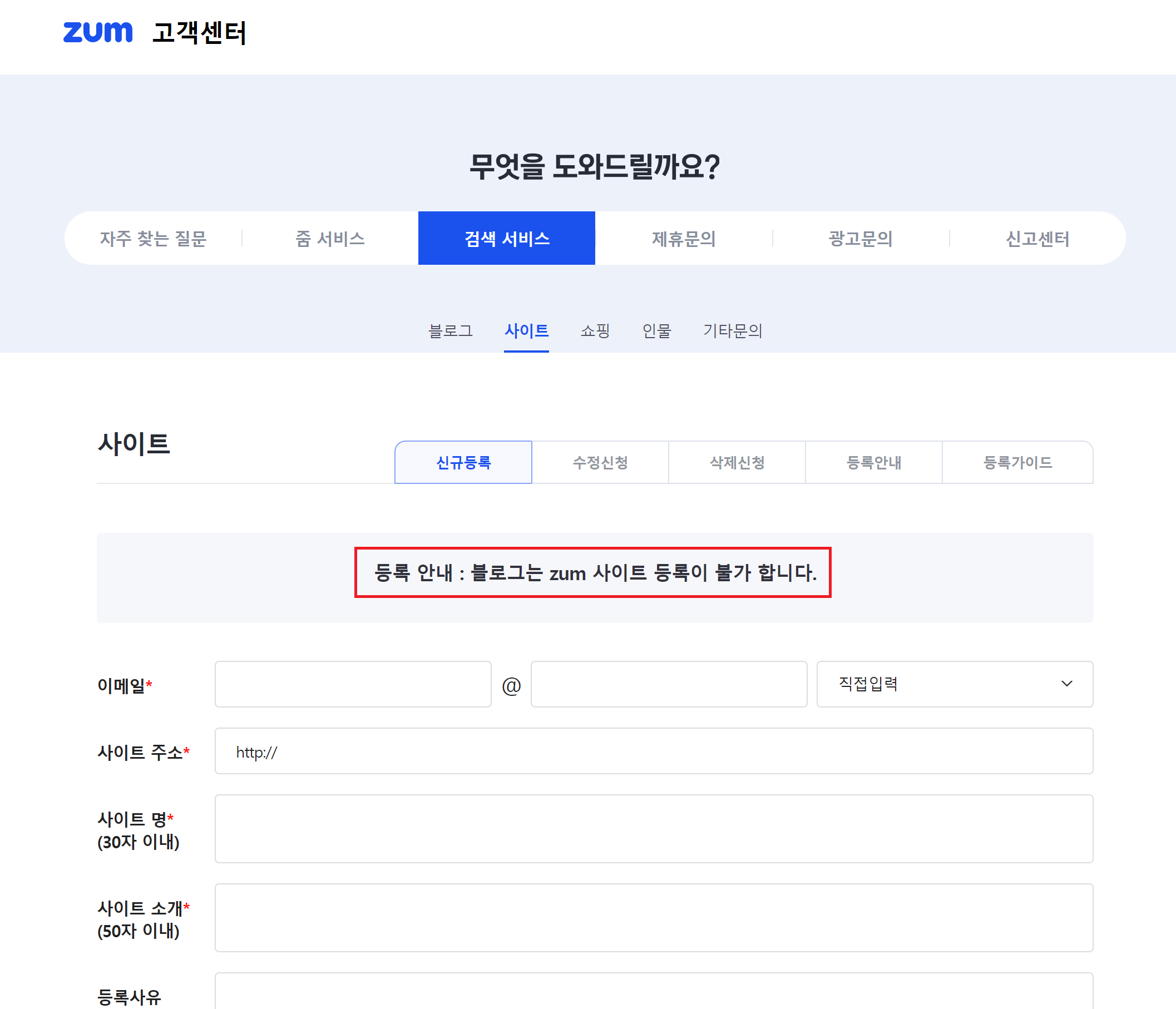Switch to 신고센터 tab
The width and height of the screenshot is (1176, 1009).
click(1037, 239)
